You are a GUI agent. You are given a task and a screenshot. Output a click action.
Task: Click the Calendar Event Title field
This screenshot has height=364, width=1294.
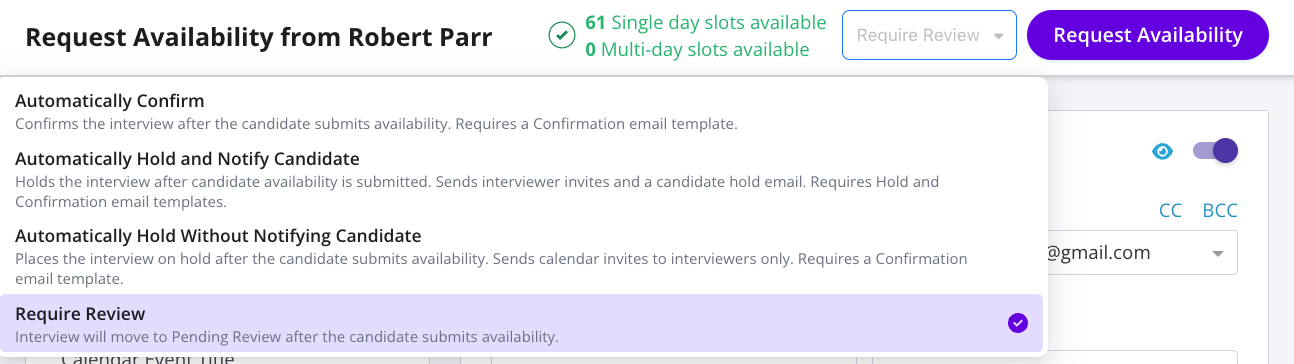[147, 358]
